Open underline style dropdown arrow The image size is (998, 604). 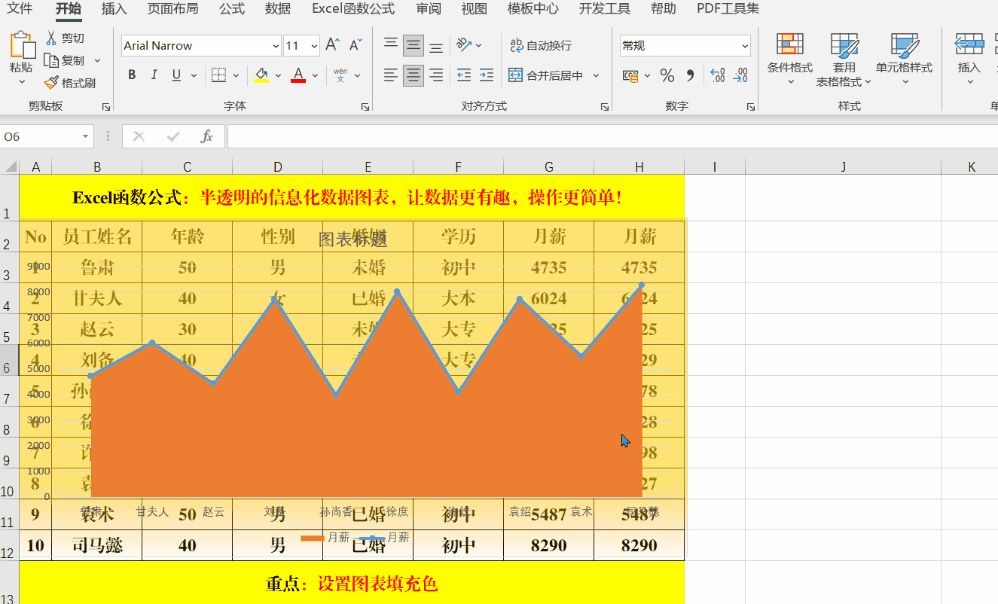pyautogui.click(x=193, y=76)
